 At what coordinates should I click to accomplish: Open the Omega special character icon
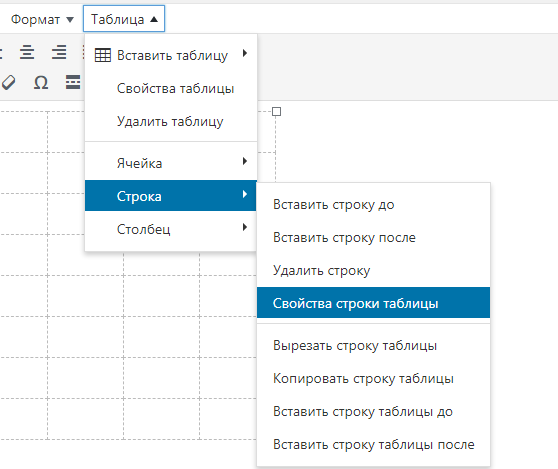41,83
